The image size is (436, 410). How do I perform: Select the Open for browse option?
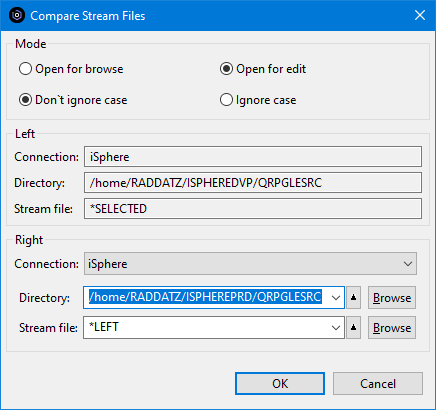coord(71,69)
